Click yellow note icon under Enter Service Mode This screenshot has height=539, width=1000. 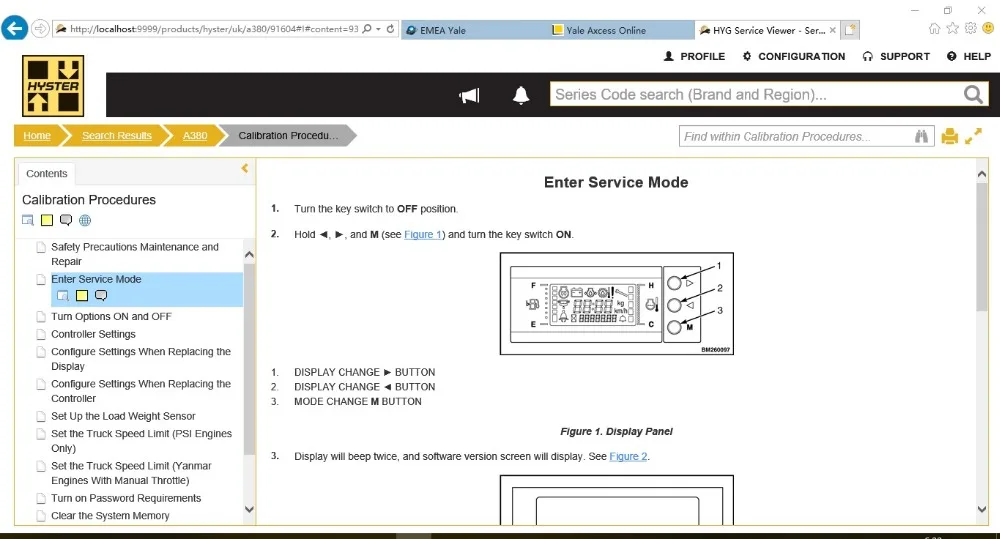[x=82, y=295]
